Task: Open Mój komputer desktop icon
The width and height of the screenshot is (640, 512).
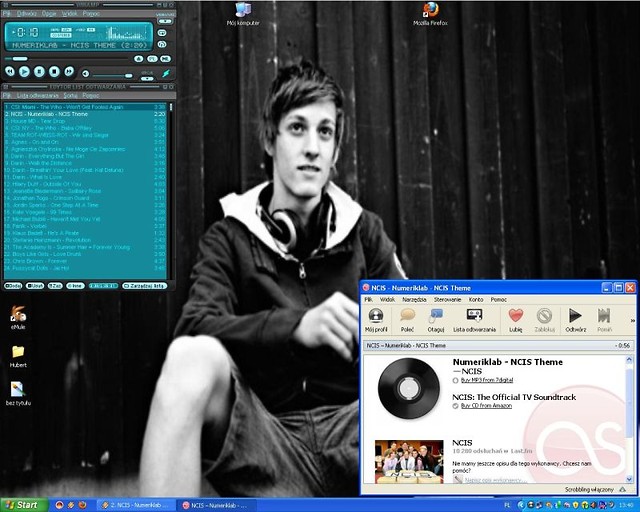Action: 243,14
